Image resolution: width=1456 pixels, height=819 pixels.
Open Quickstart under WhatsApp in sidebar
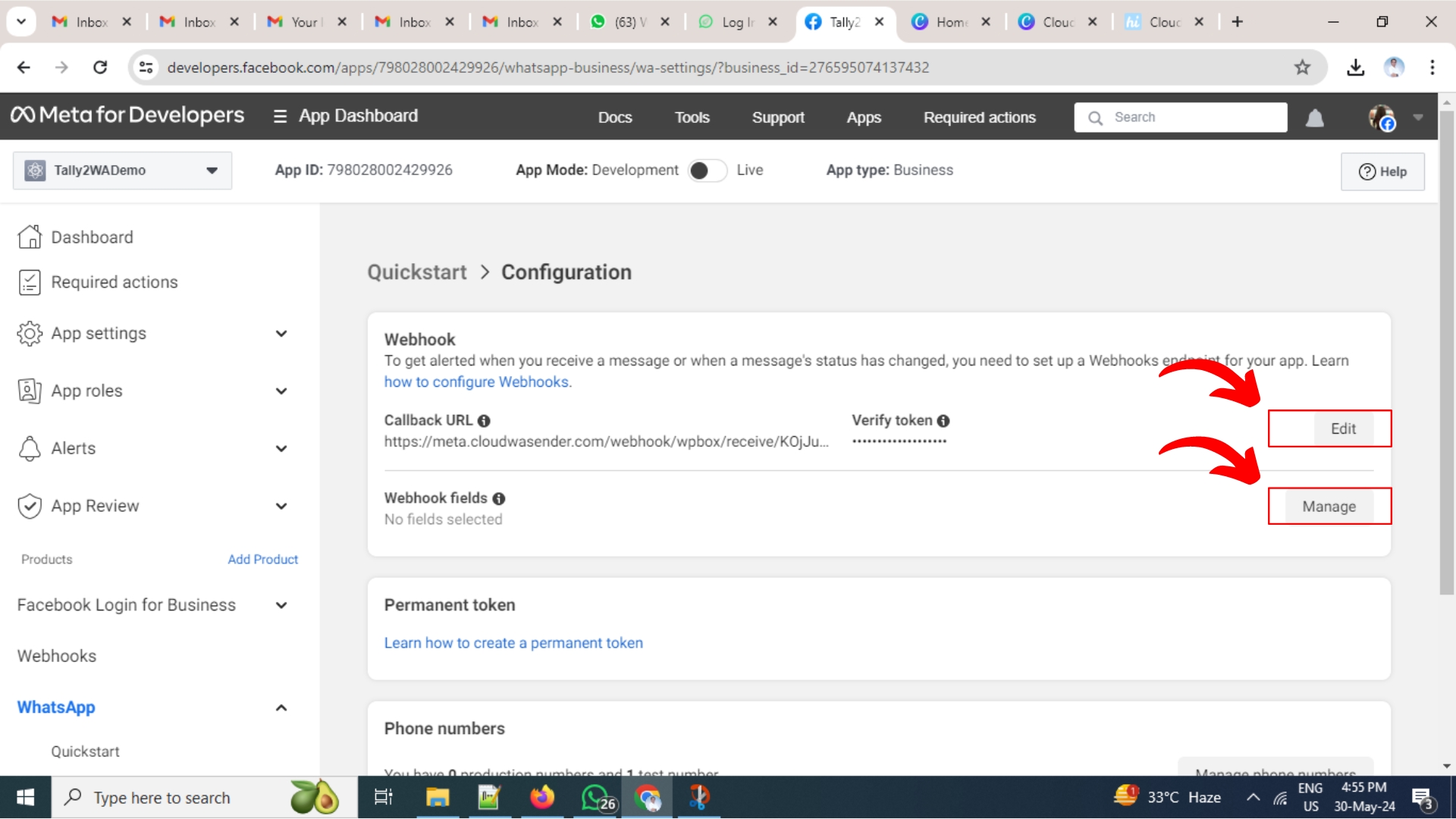pos(85,752)
